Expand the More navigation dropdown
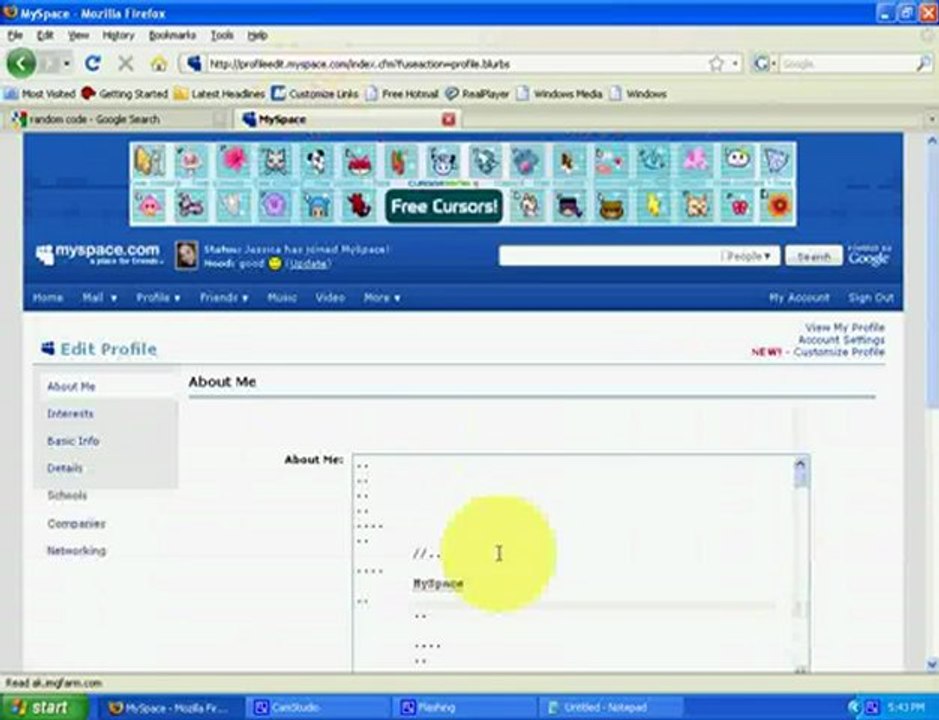The image size is (939, 720). [x=382, y=298]
